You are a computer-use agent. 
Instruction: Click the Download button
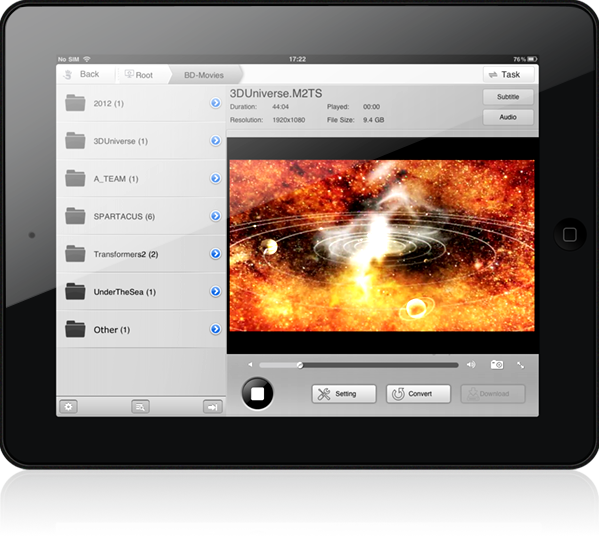tap(493, 394)
